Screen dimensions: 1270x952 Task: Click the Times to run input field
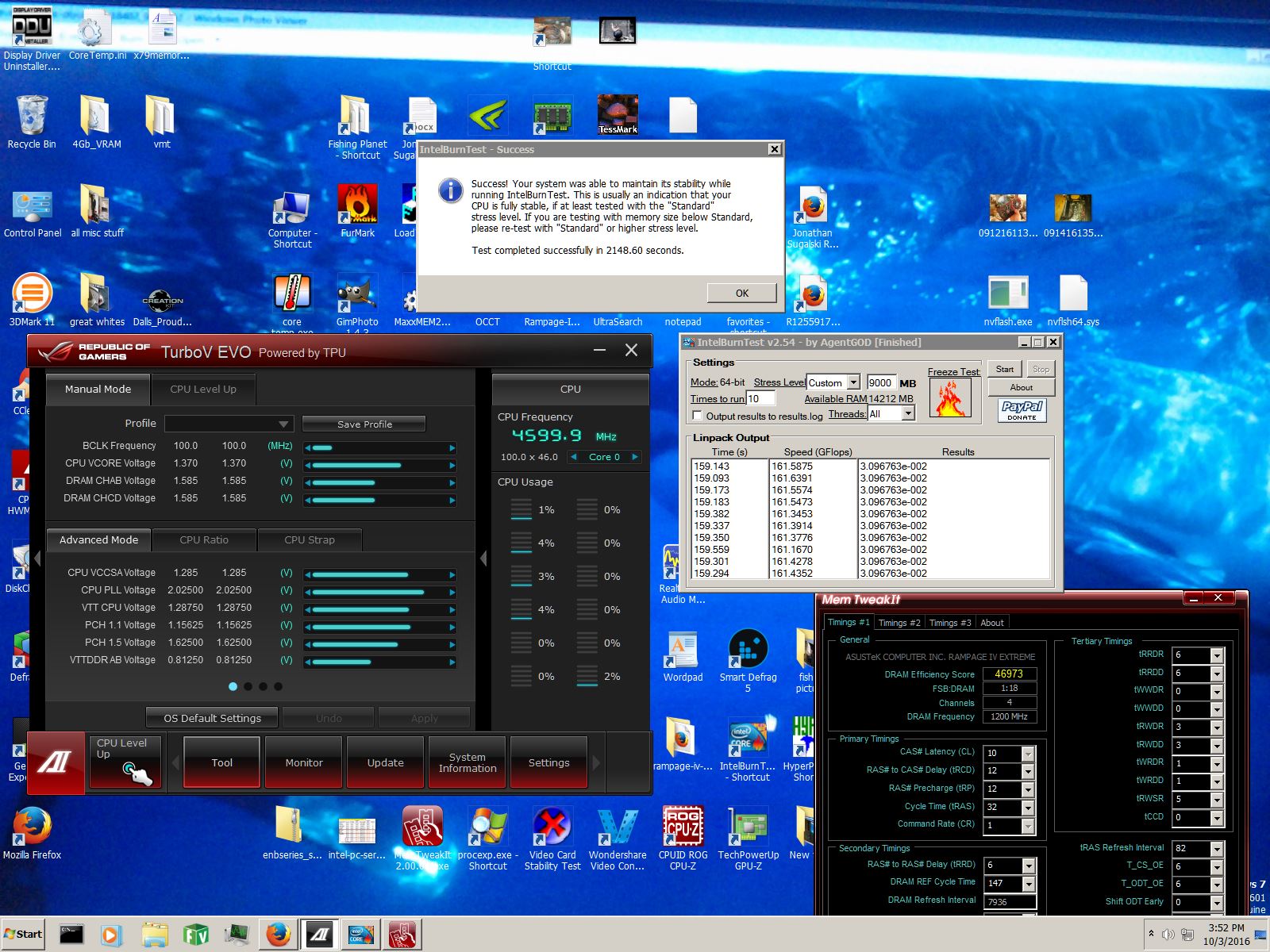[760, 398]
